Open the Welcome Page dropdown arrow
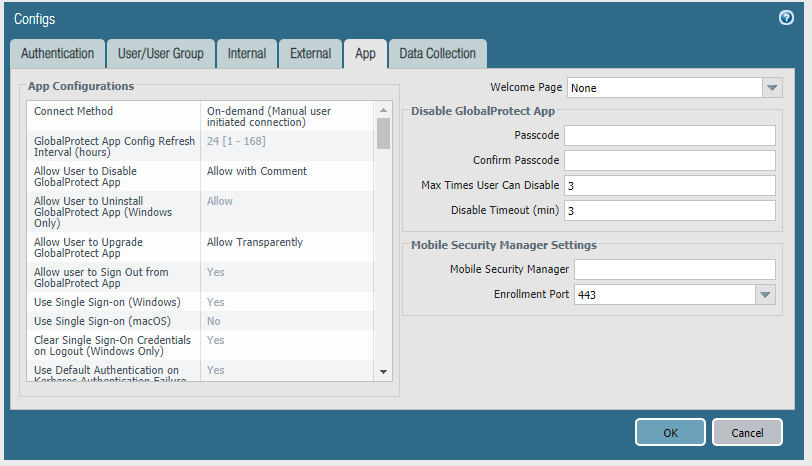Screen dimensions: 812x466 772,88
